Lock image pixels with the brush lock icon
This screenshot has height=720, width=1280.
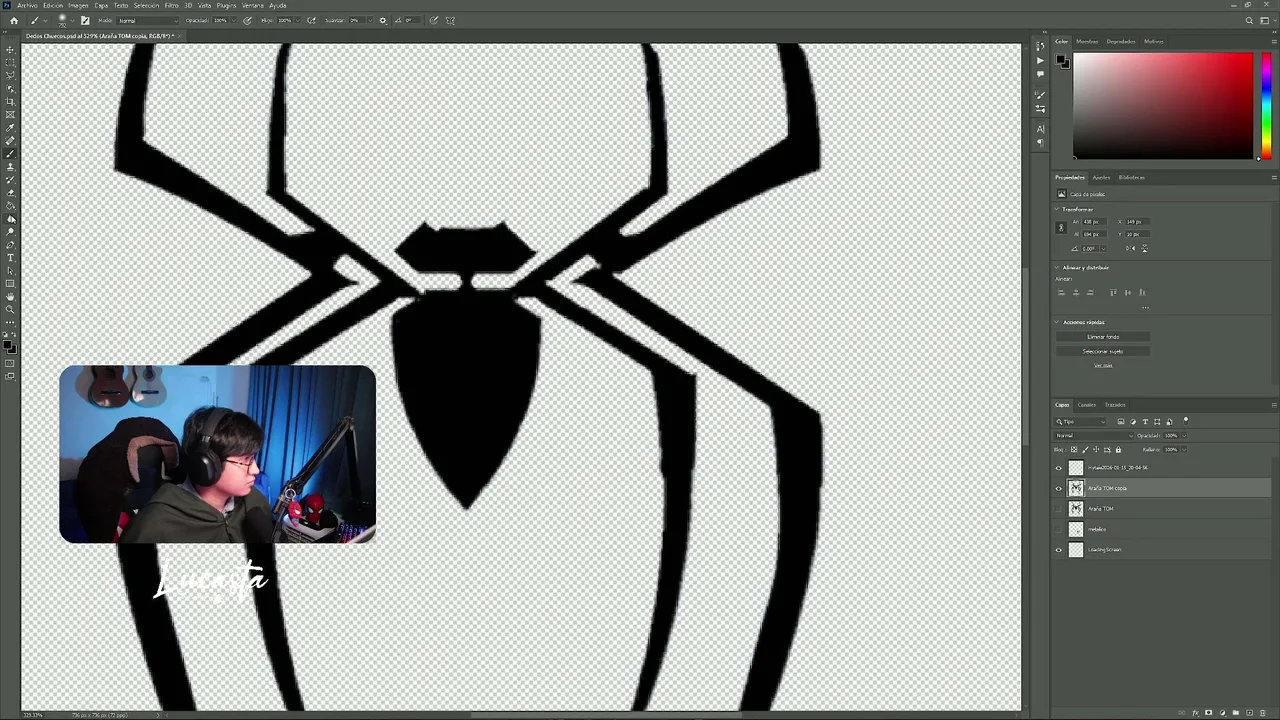tap(1086, 449)
